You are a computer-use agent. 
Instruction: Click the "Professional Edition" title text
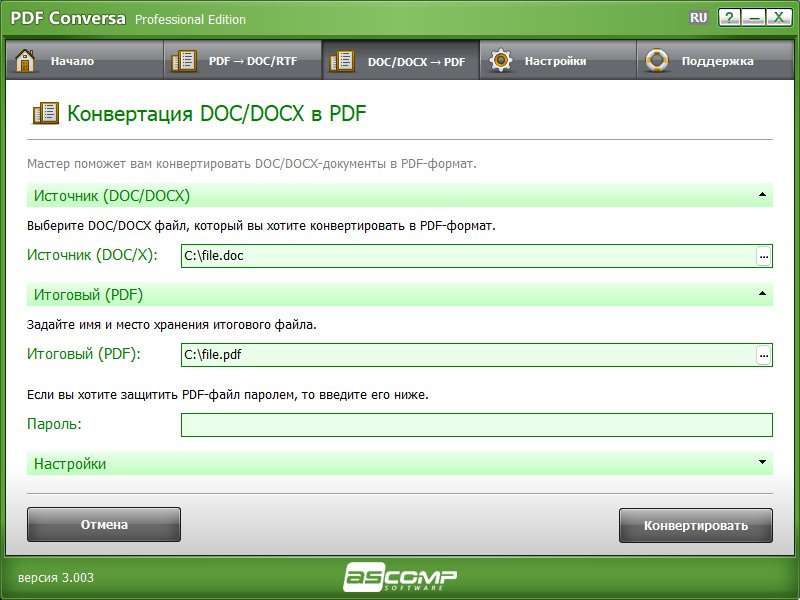(x=190, y=19)
